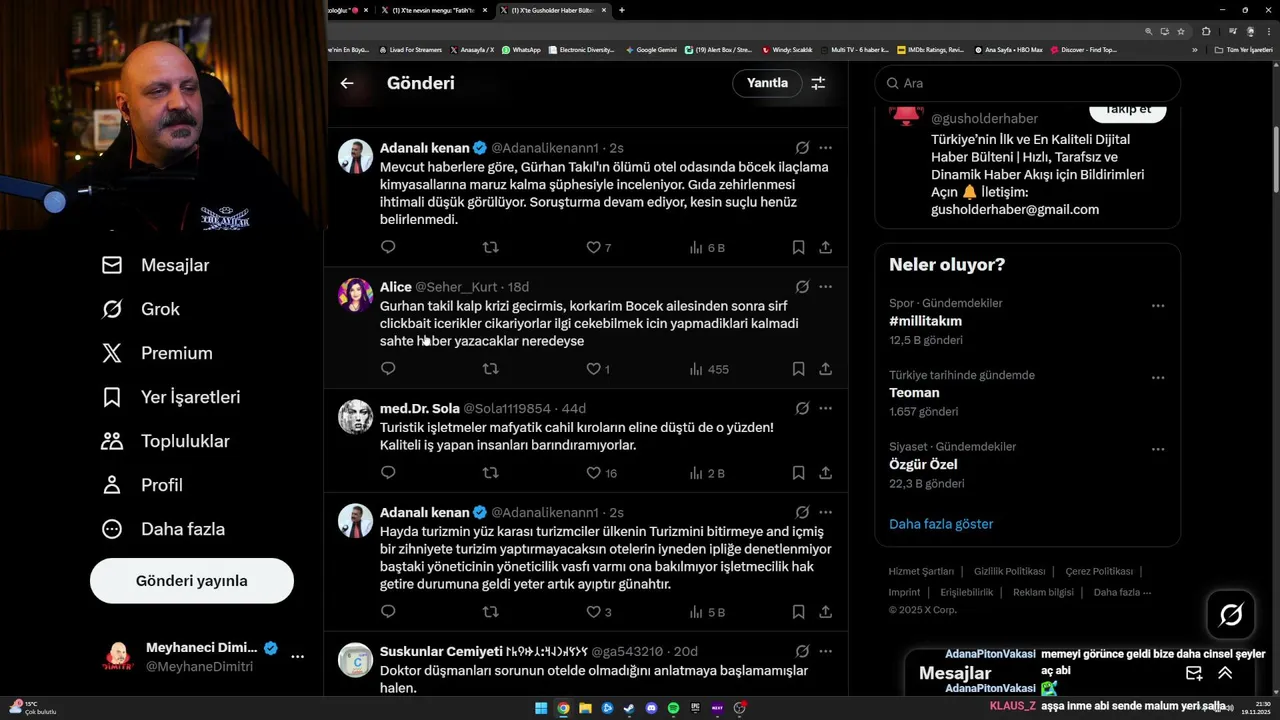Open the reply filter settings icon beside Yanıtla
The width and height of the screenshot is (1280, 720).
[x=818, y=84]
